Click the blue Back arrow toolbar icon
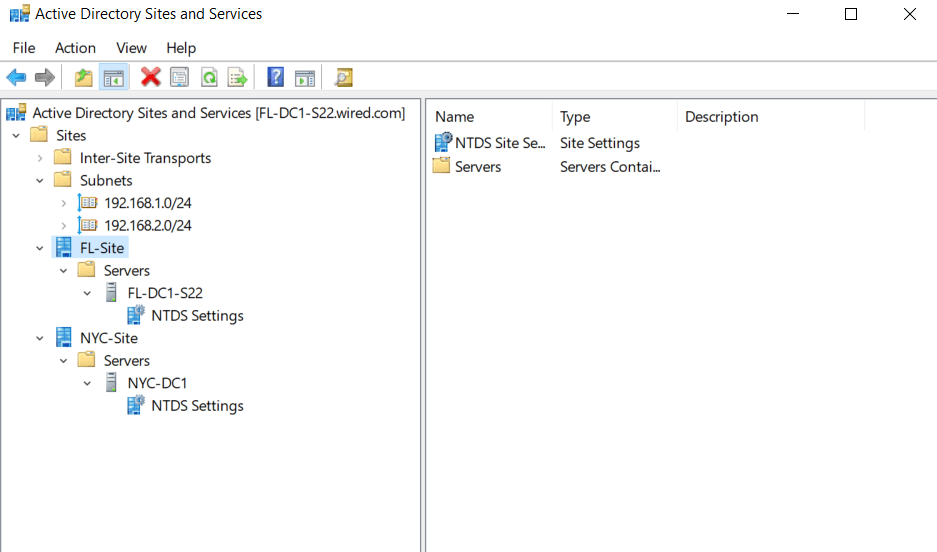The height and width of the screenshot is (552, 937). tap(16, 77)
